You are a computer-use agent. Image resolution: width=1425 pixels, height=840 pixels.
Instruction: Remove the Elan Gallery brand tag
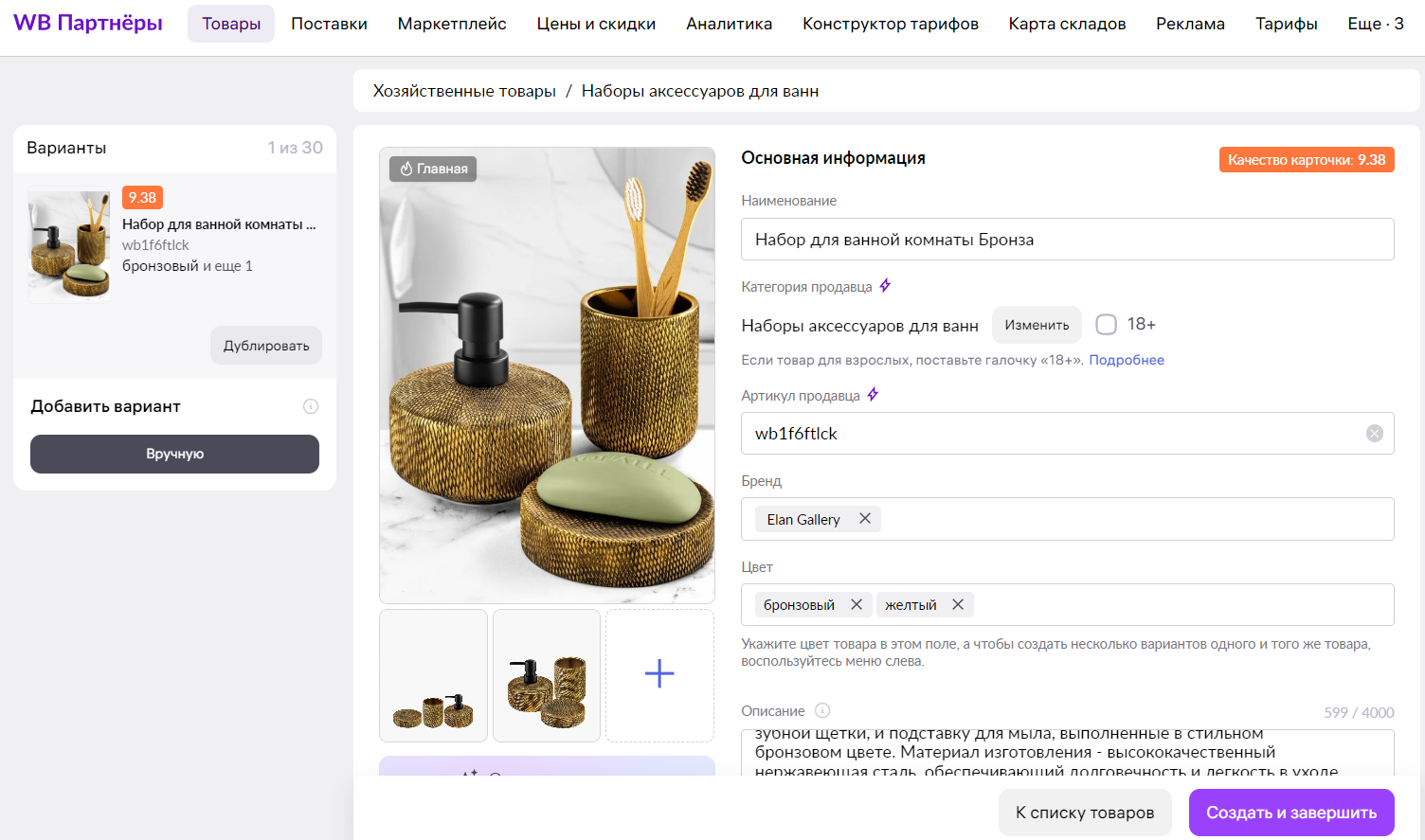click(864, 518)
